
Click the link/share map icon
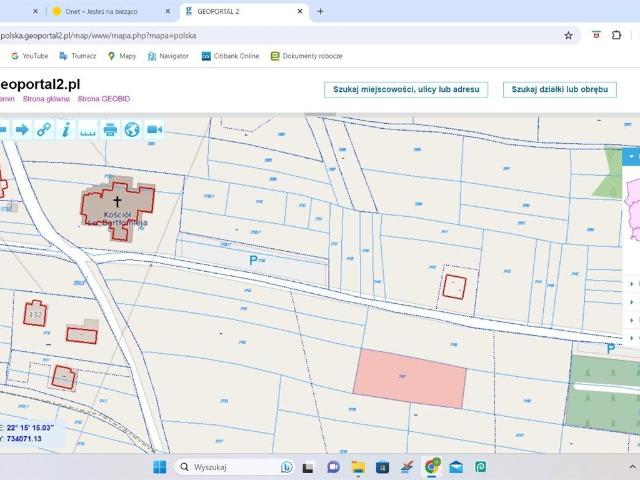43,129
